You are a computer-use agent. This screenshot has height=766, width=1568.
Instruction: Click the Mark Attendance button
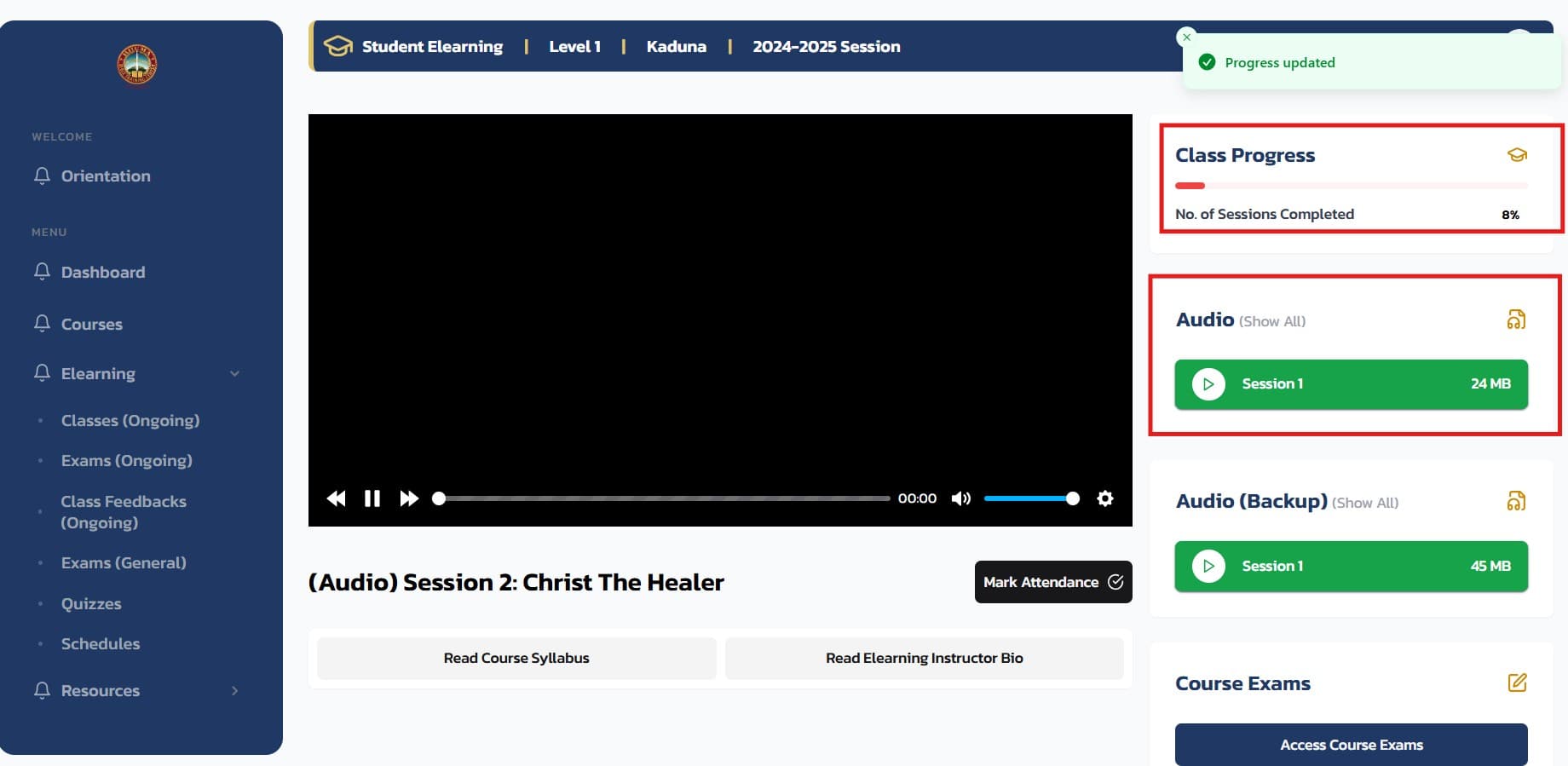pyautogui.click(x=1052, y=582)
